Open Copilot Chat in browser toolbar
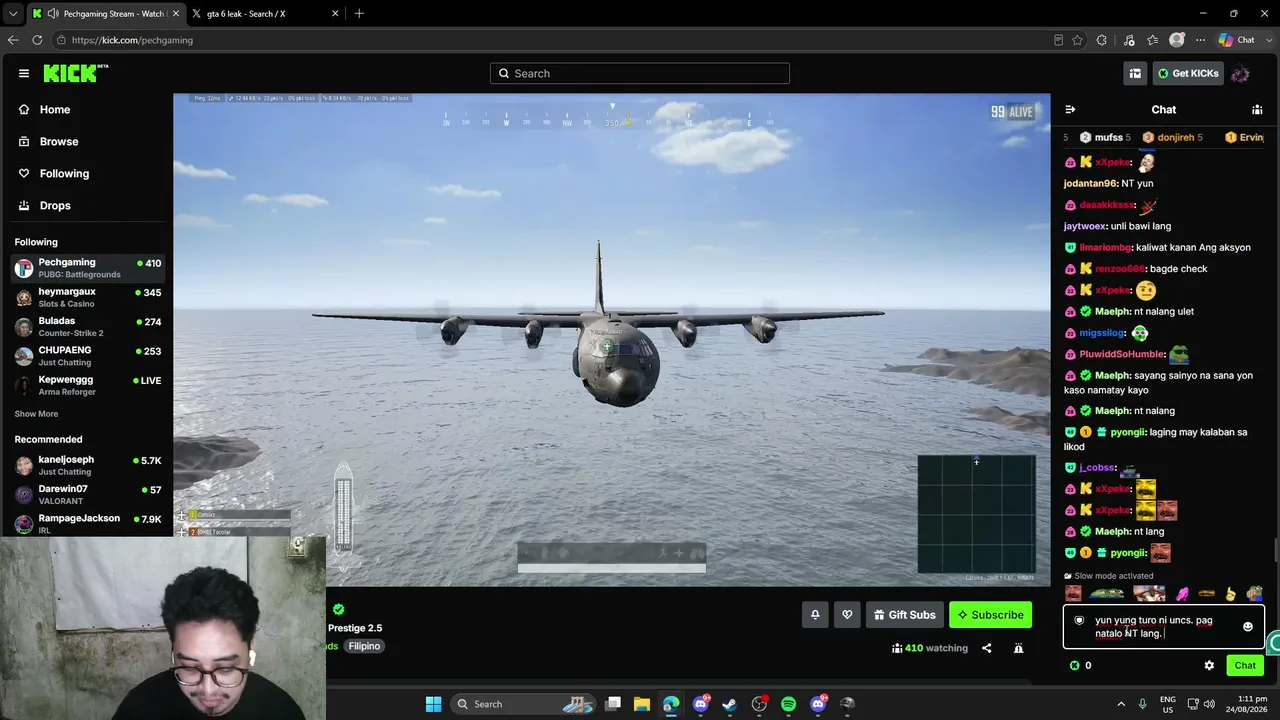 tap(1237, 40)
